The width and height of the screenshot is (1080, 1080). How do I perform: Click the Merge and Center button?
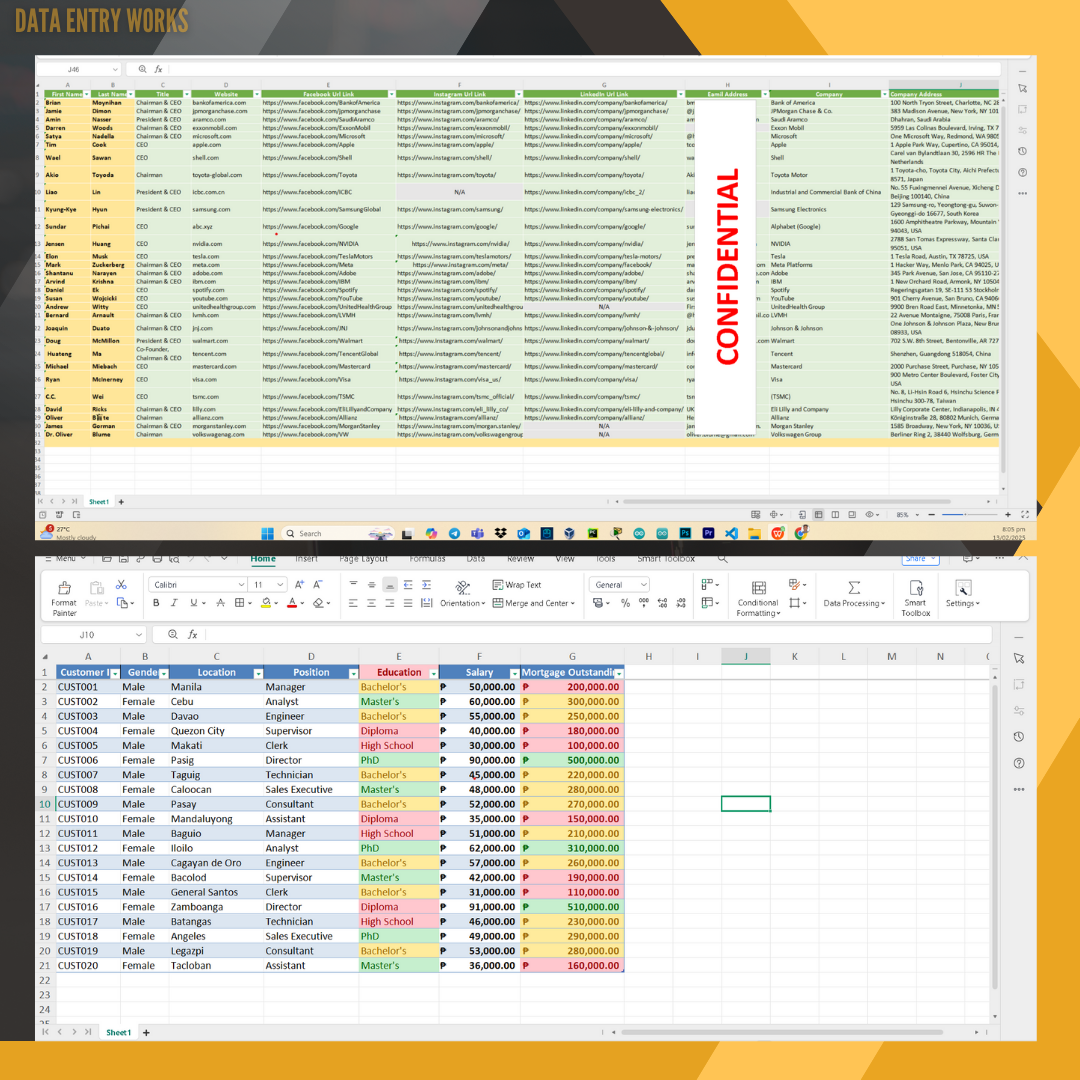coord(533,603)
